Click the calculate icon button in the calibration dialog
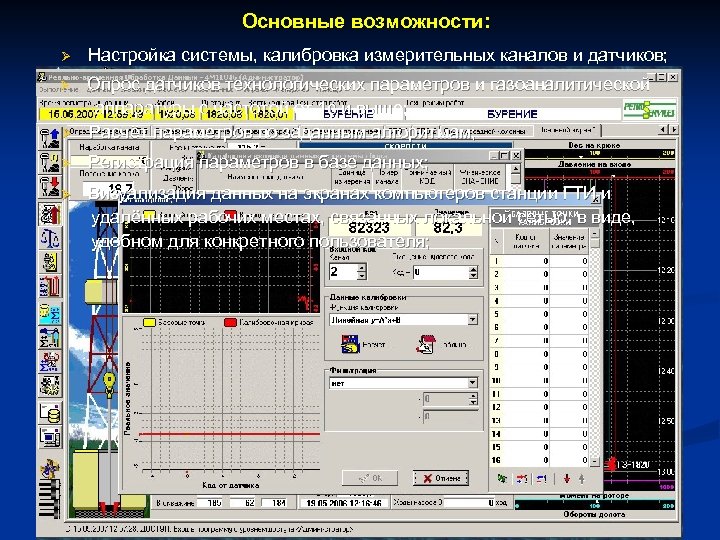This screenshot has height=540, width=720. pos(350,344)
